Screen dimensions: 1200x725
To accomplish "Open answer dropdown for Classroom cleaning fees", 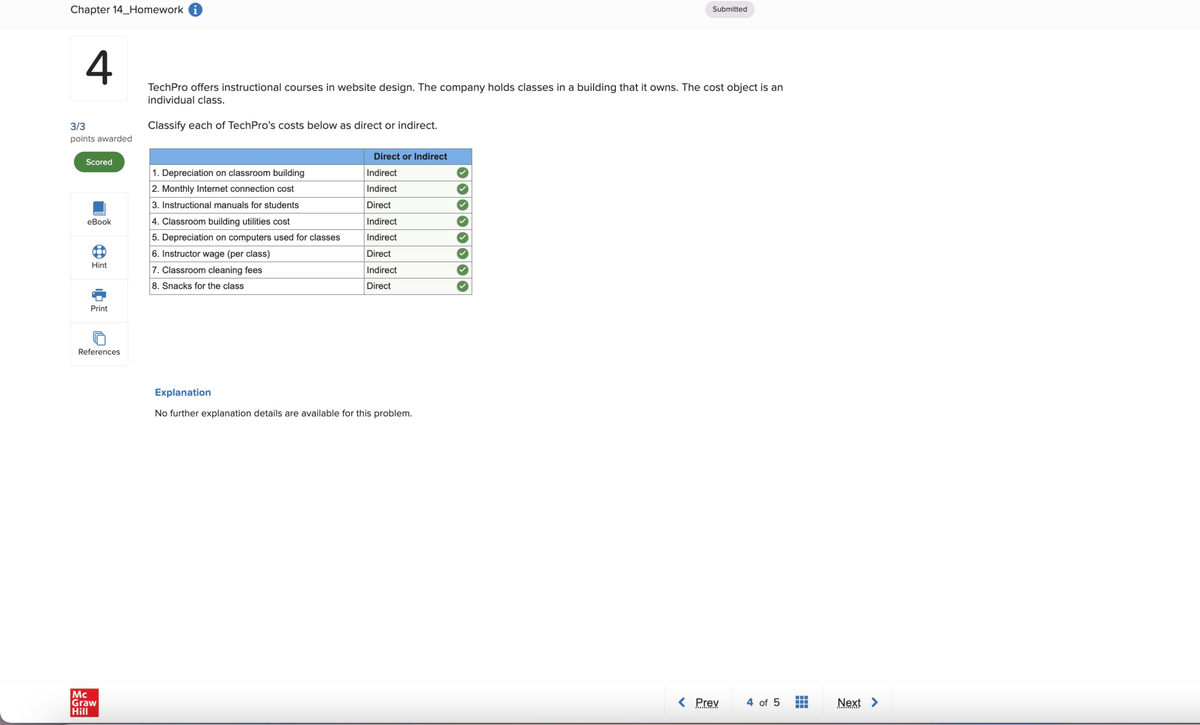I will click(x=408, y=270).
